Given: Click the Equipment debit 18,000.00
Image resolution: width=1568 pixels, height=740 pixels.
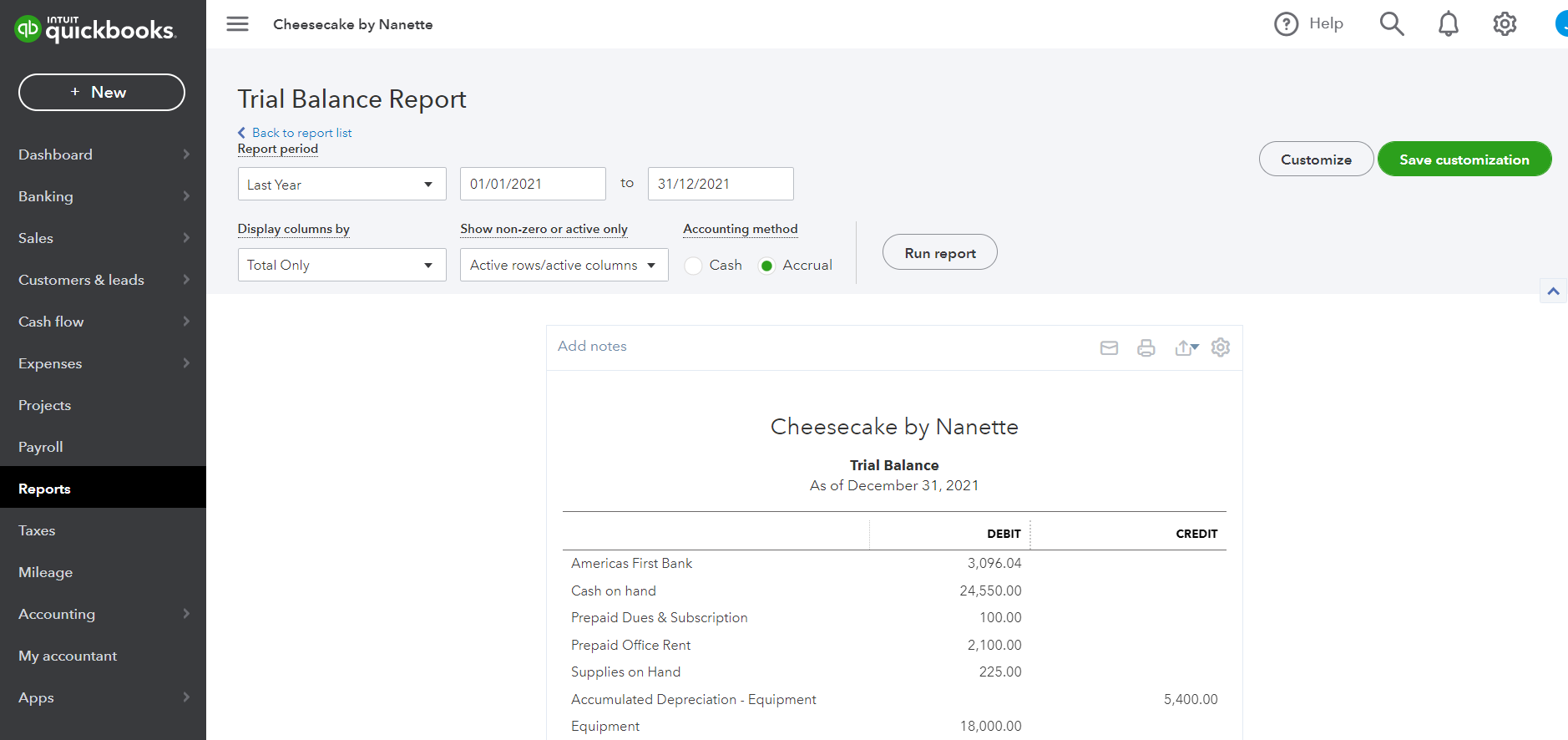Looking at the screenshot, I should tap(990, 727).
